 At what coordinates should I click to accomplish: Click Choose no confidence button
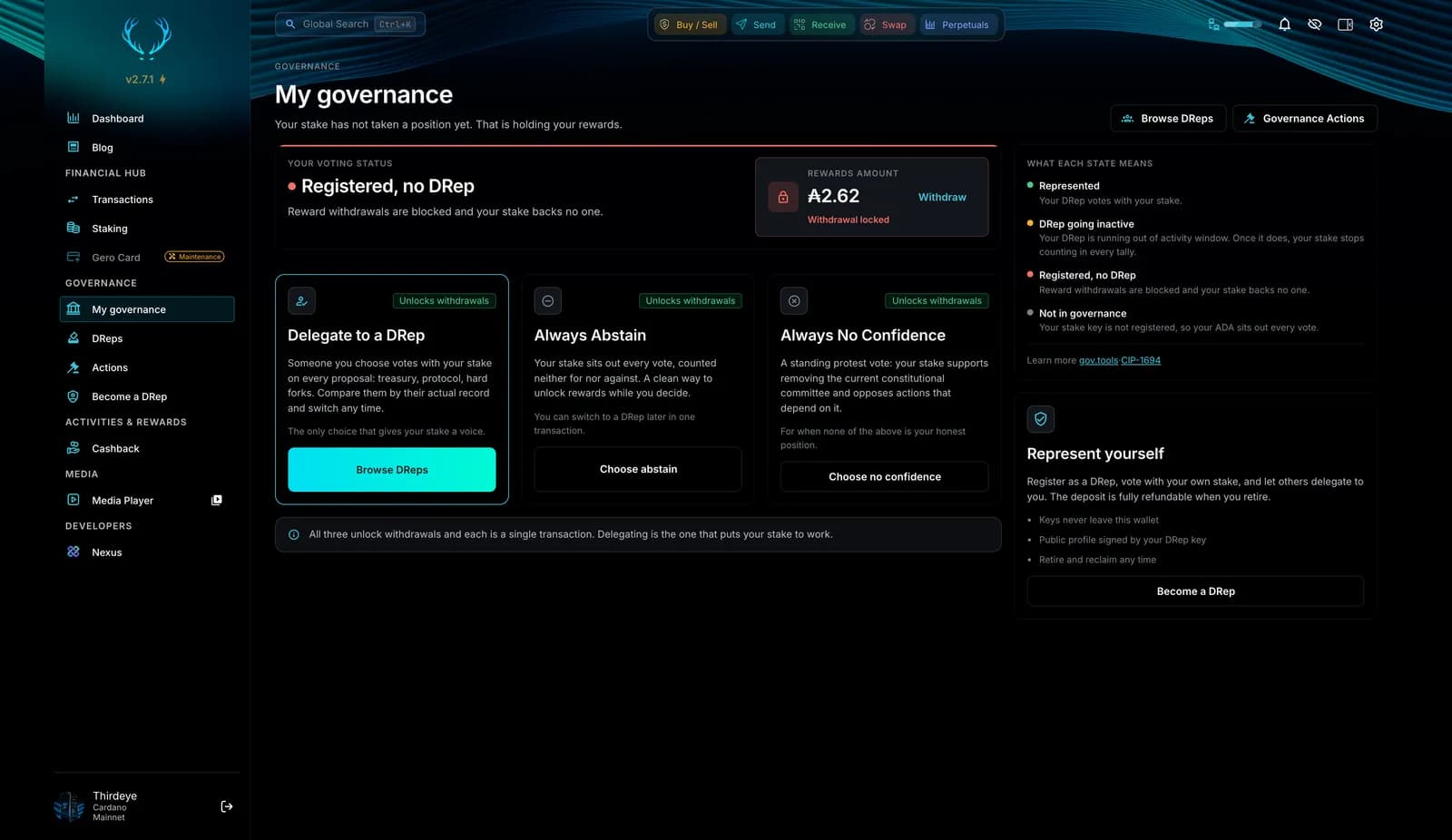click(885, 476)
